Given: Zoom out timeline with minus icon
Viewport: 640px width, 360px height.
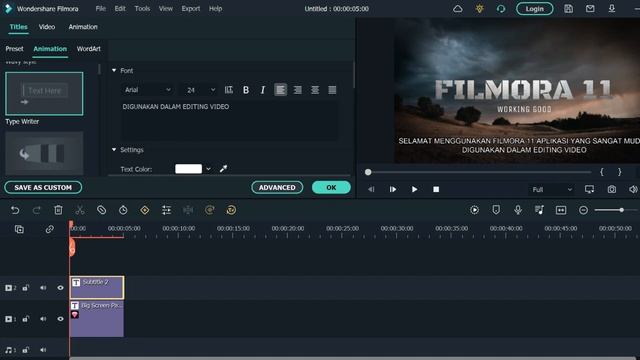Looking at the screenshot, I should click(x=583, y=210).
